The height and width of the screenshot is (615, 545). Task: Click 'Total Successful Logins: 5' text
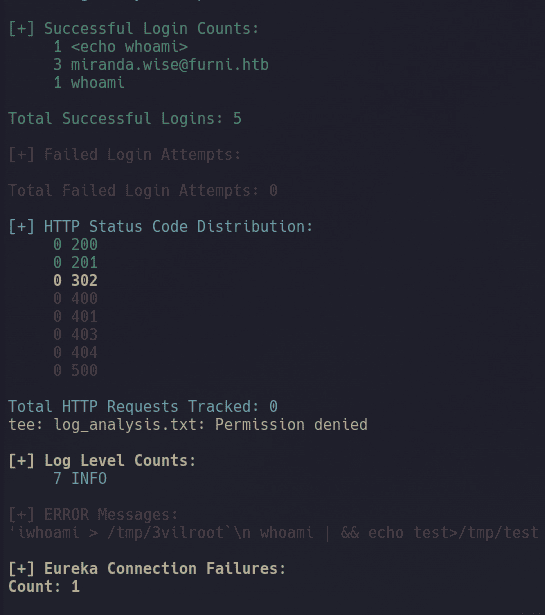(125, 118)
